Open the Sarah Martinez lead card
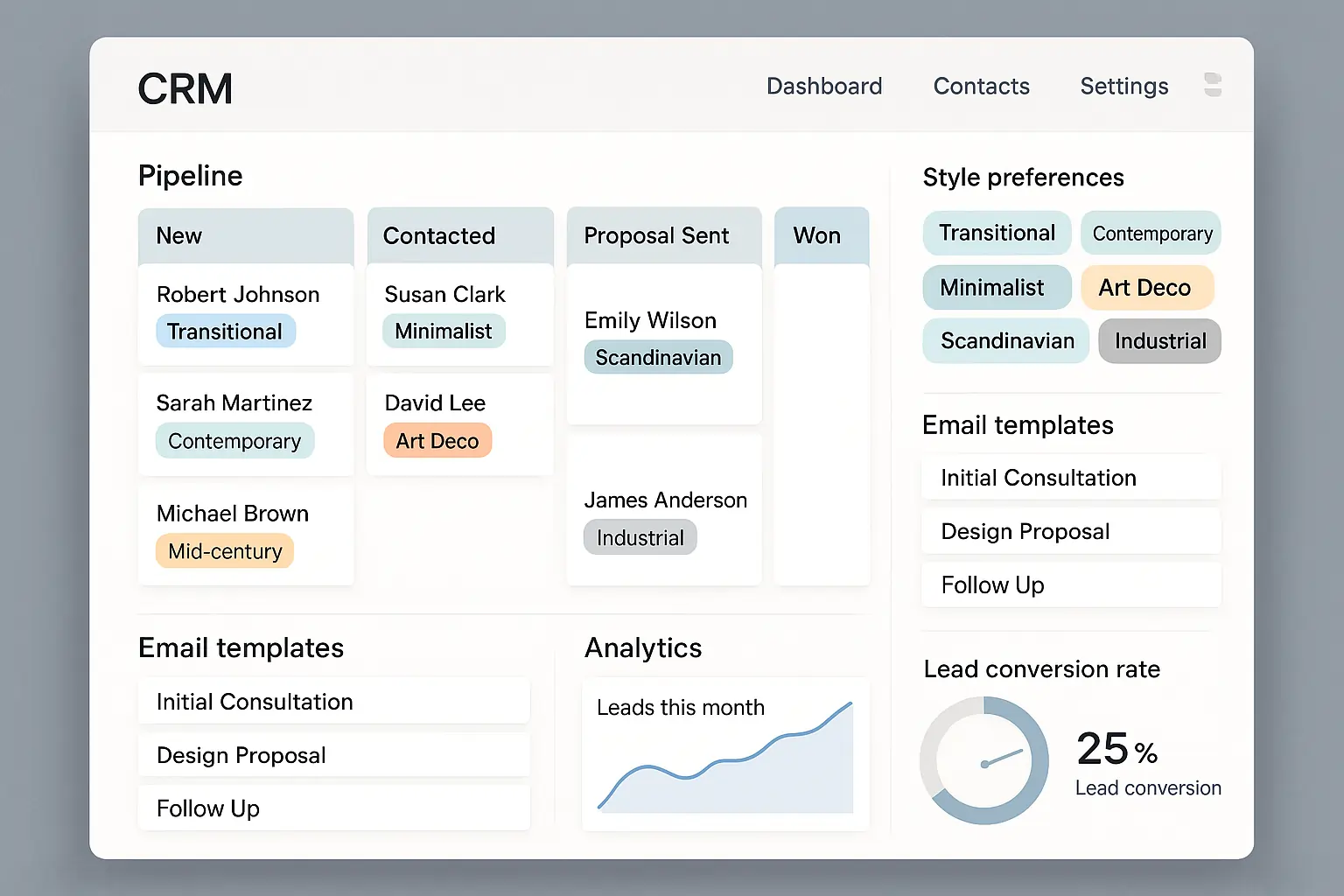 (246, 424)
